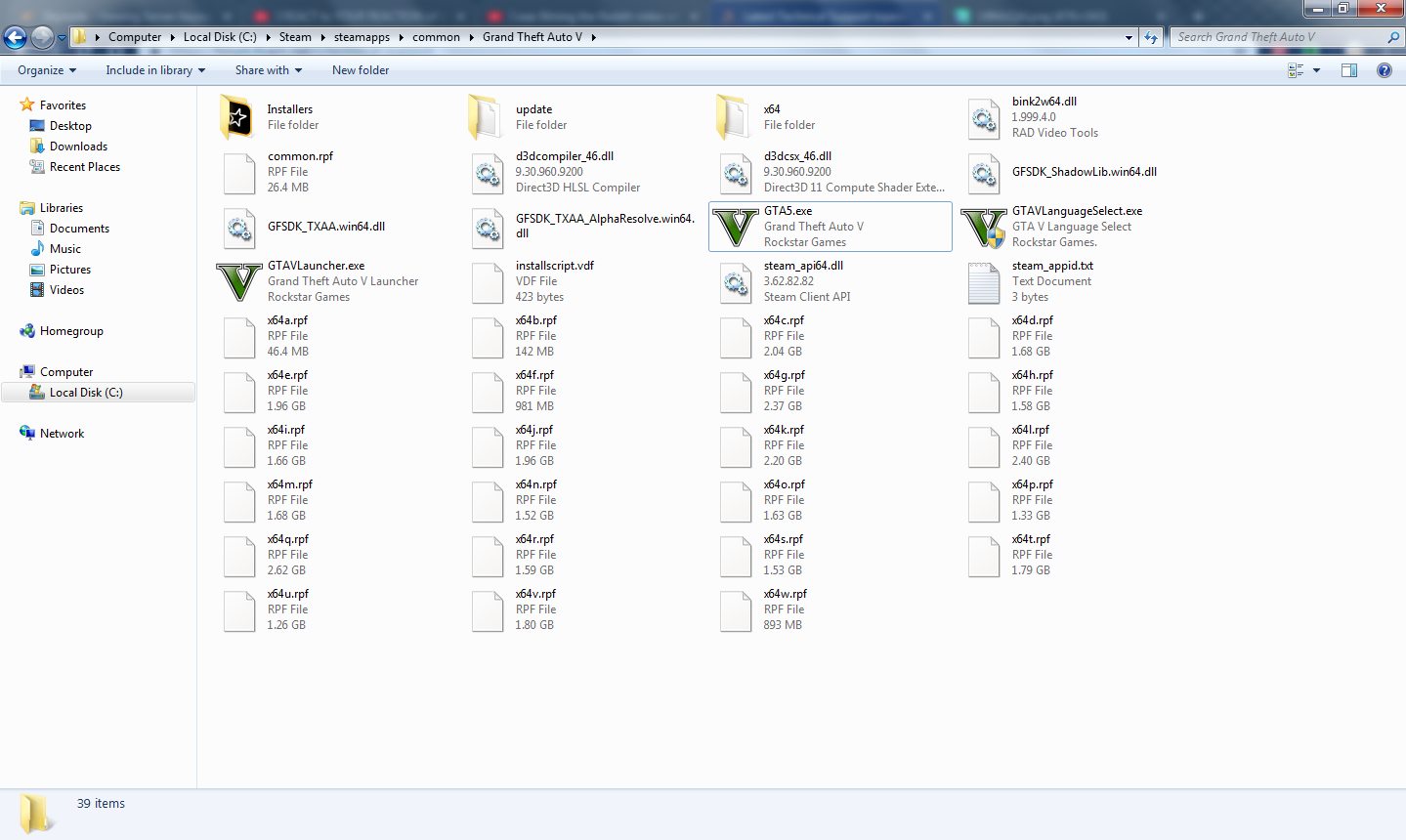This screenshot has height=840, width=1406.
Task: Expand the arrow after common in address bar
Action: click(x=471, y=37)
